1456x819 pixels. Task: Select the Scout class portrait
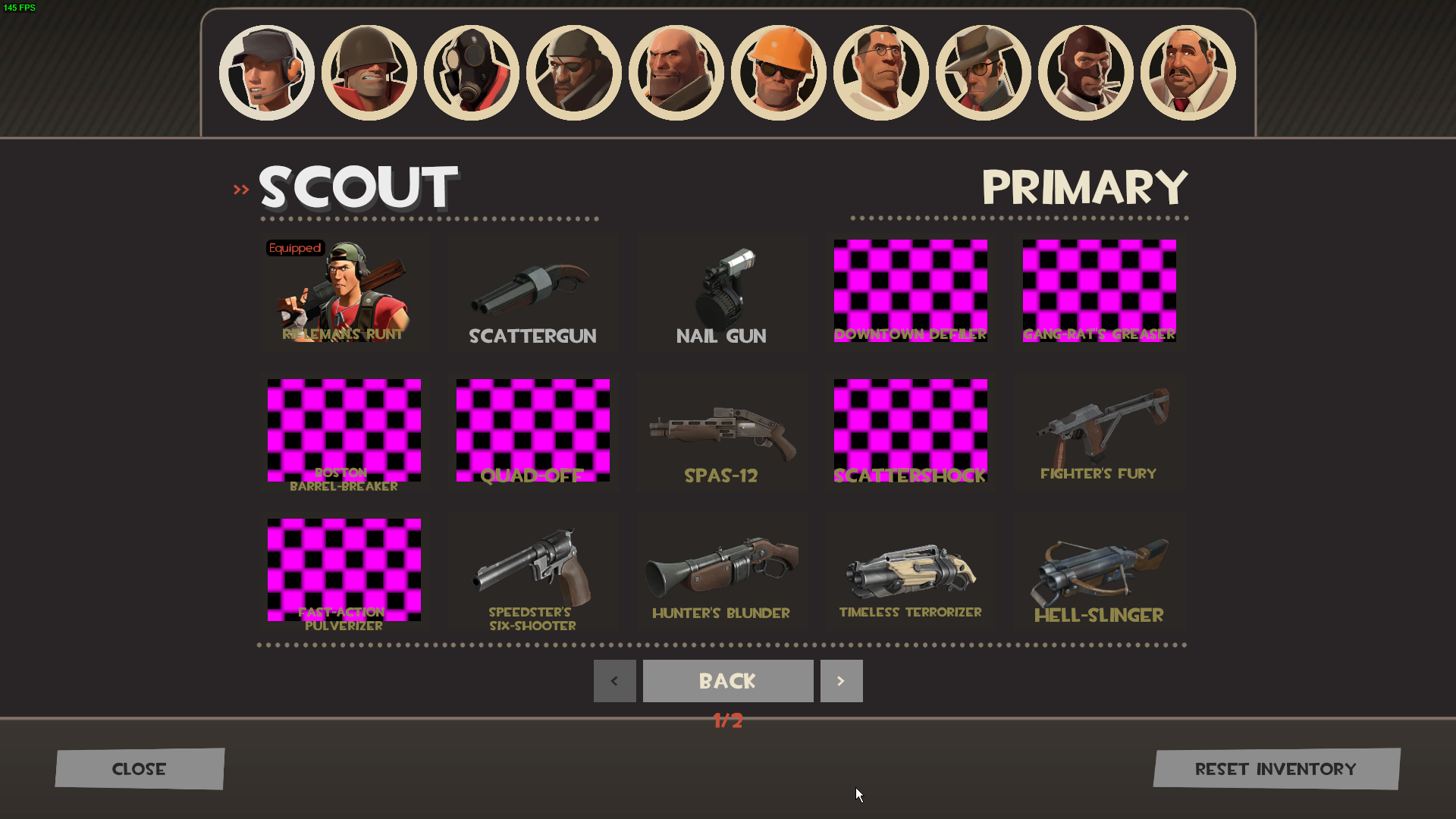(x=266, y=73)
